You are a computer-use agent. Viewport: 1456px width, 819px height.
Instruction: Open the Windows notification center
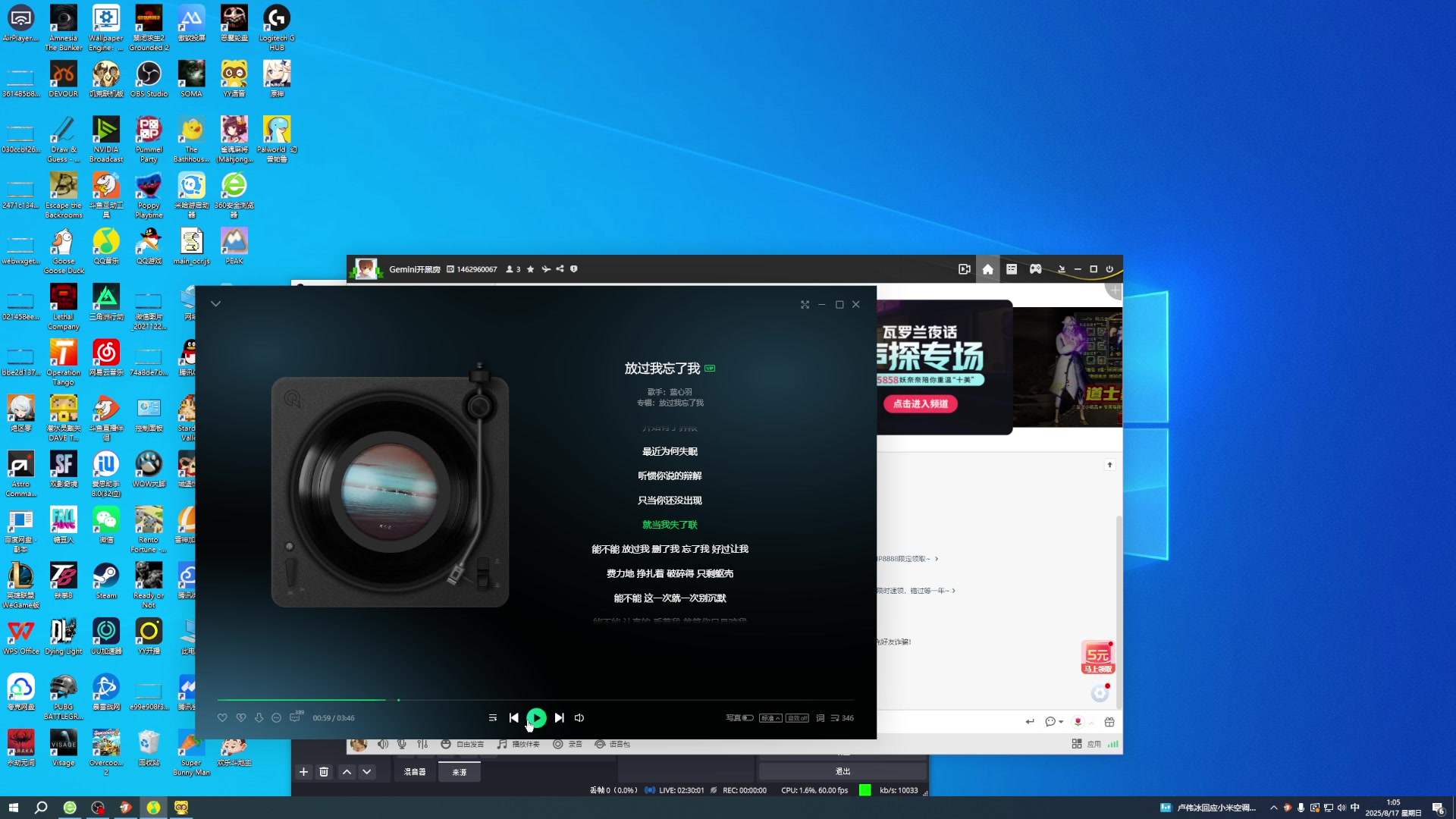click(1438, 808)
